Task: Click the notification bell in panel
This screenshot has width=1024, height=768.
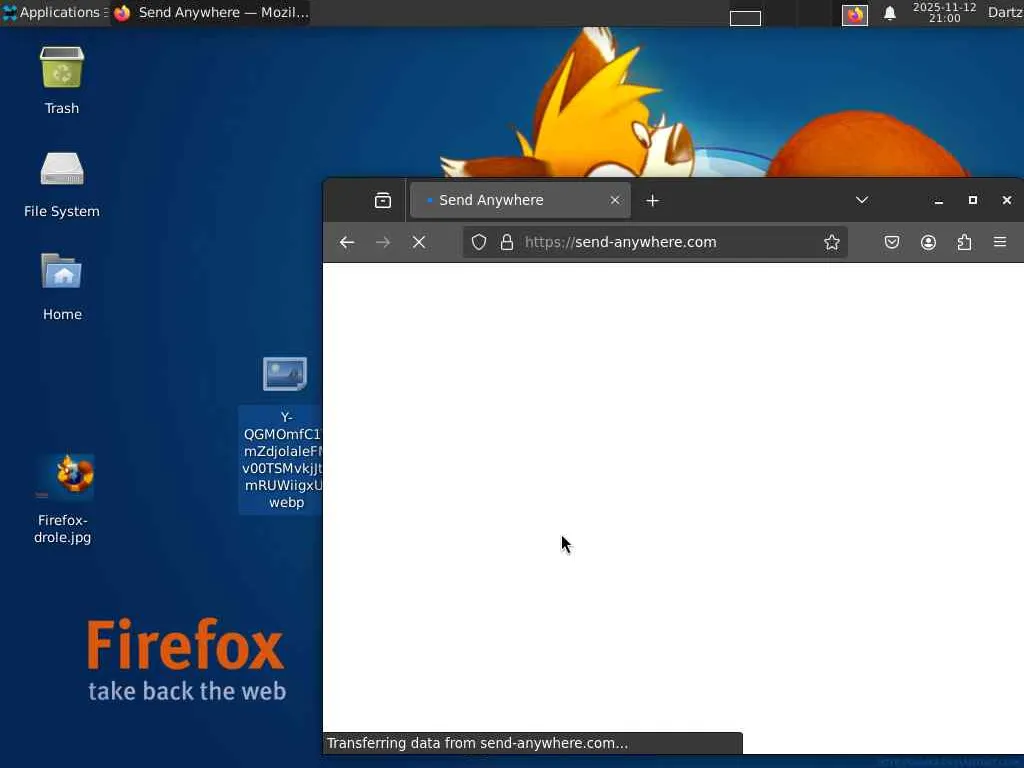Action: (x=889, y=14)
